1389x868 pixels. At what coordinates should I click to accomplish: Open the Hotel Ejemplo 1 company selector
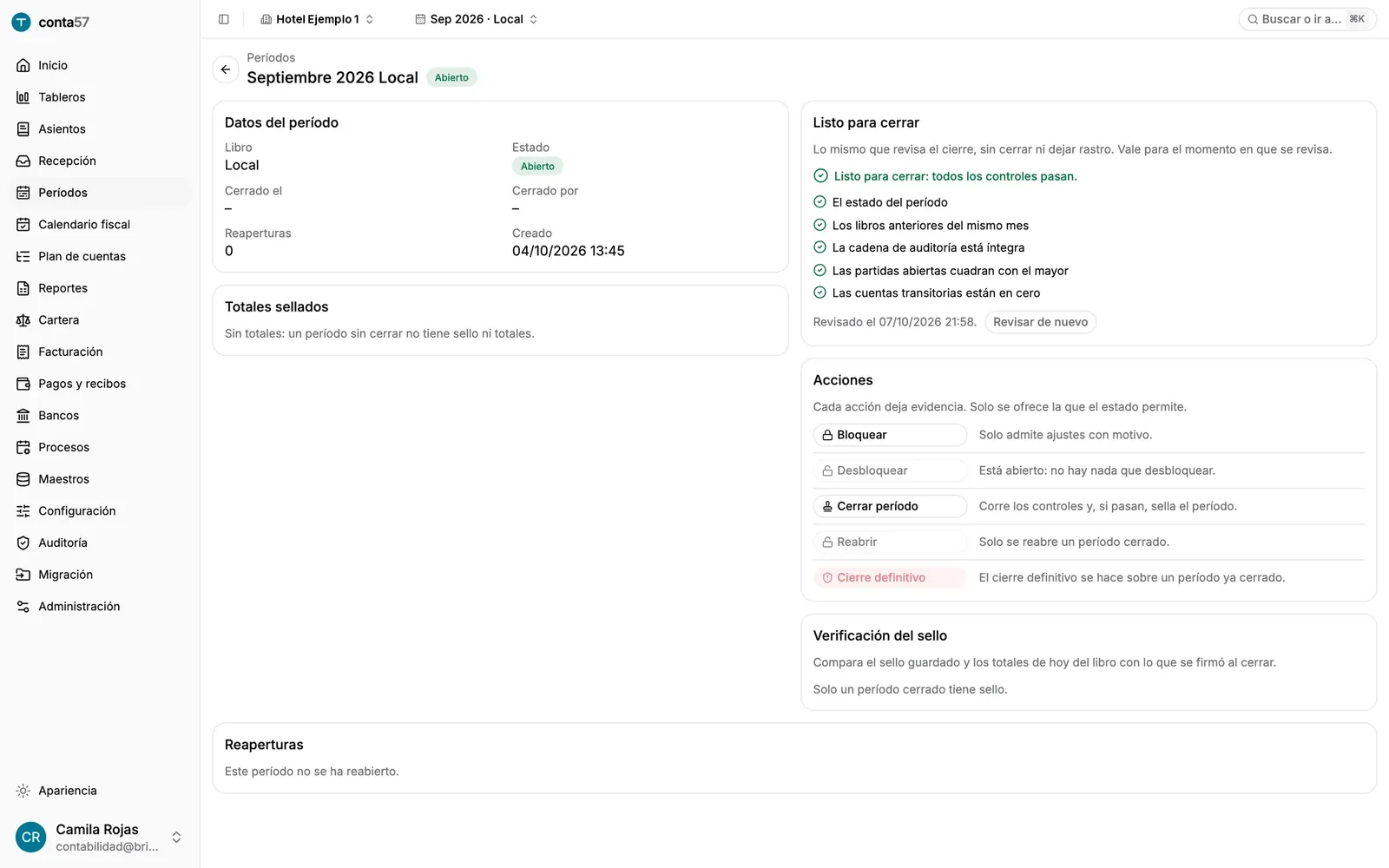[x=317, y=19]
